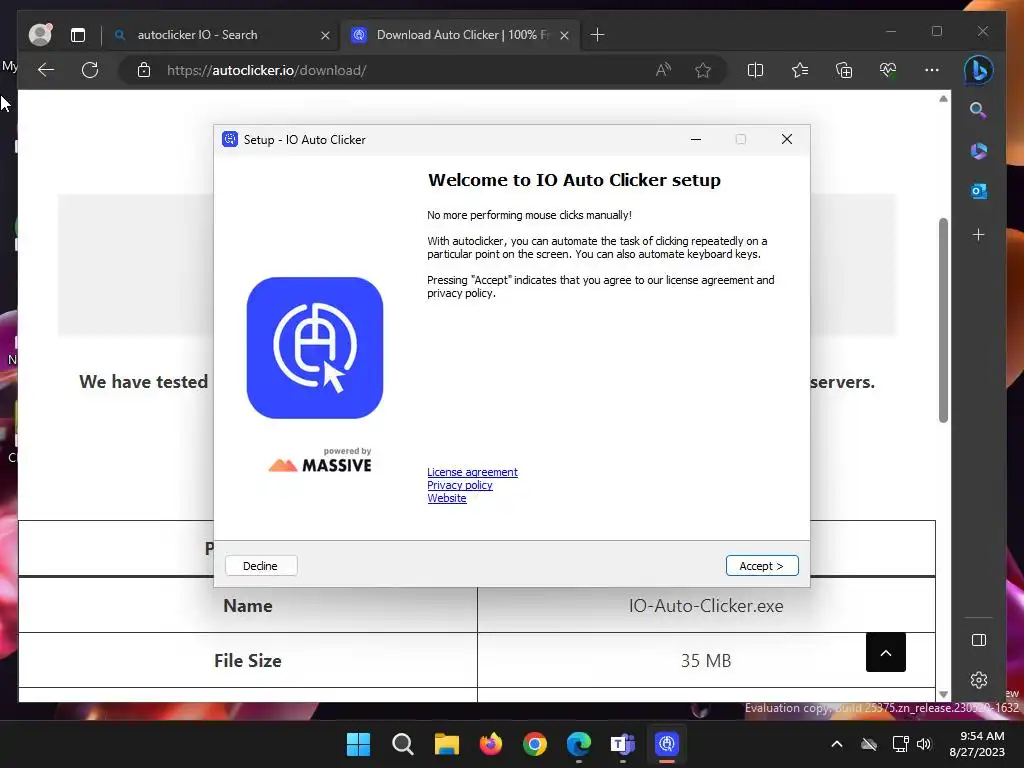This screenshot has width=1024, height=768.
Task: Open the Website link in setup
Action: pos(447,498)
